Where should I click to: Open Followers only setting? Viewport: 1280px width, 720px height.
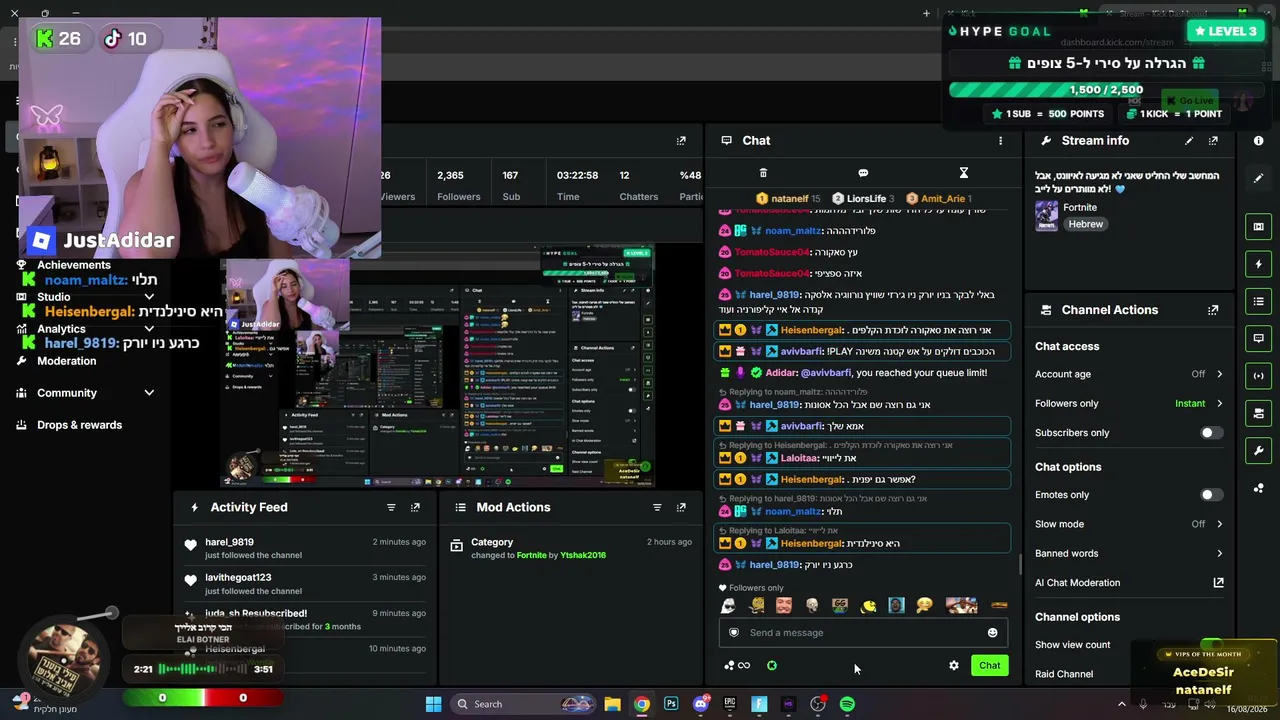click(x=1129, y=404)
